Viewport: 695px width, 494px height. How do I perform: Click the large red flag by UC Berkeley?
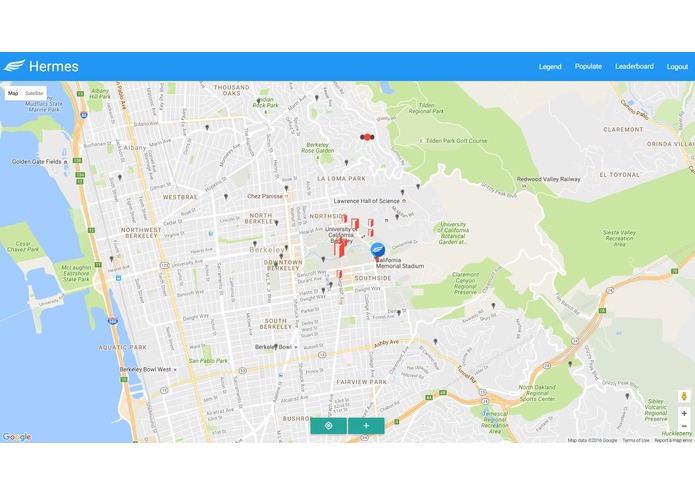tap(340, 247)
